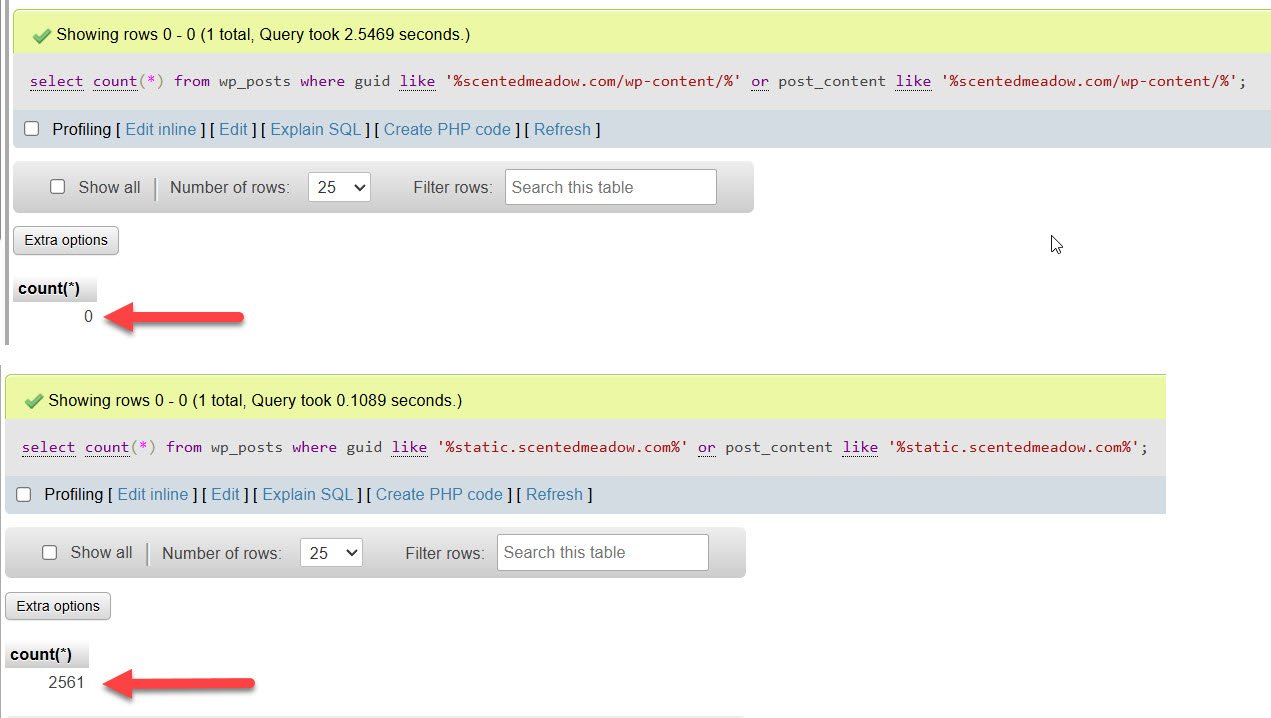This screenshot has width=1271, height=718.
Task: Click Explain SQL for static.scentedmeadow query
Action: [308, 494]
